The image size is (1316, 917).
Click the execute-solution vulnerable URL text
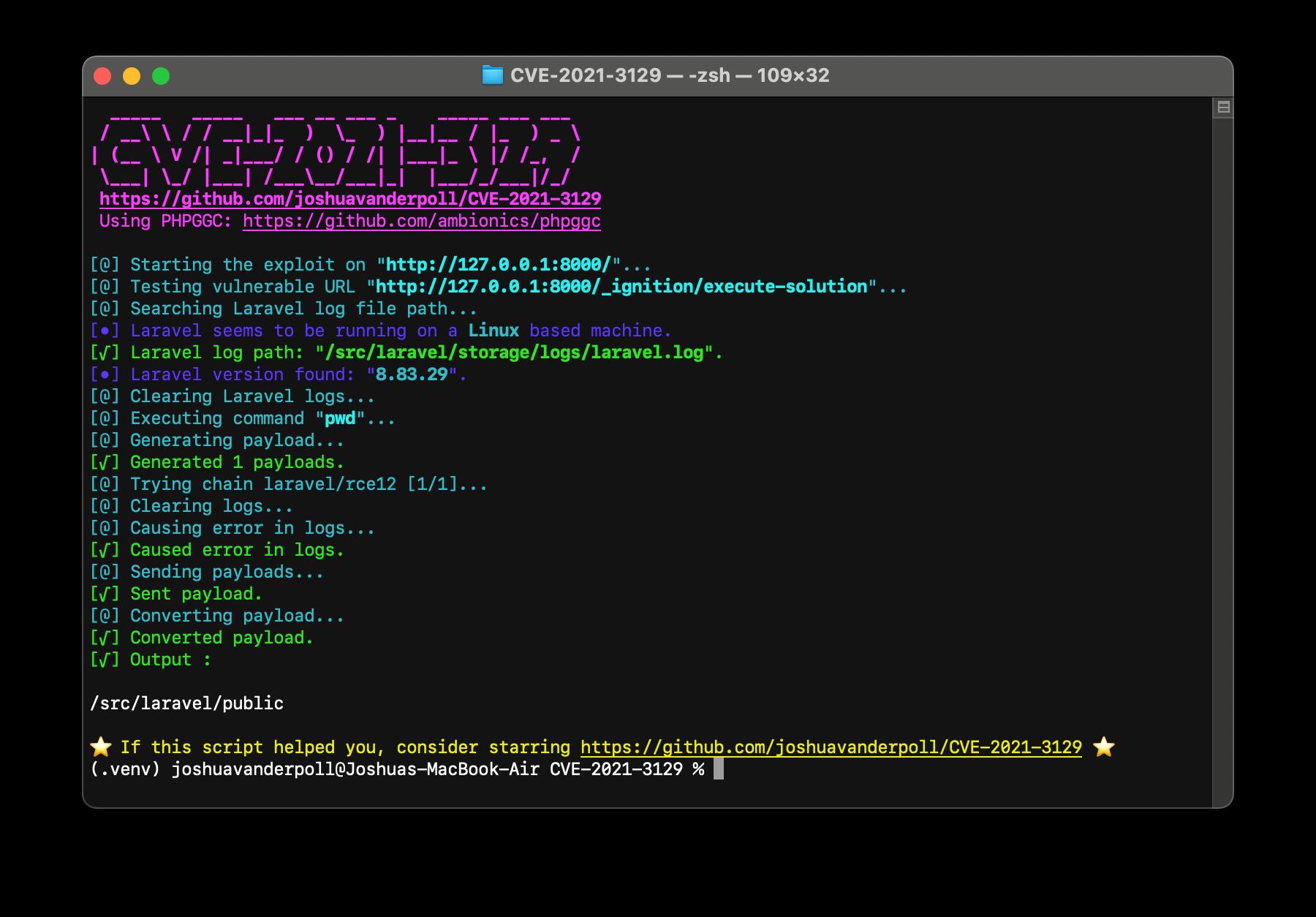[x=621, y=287]
